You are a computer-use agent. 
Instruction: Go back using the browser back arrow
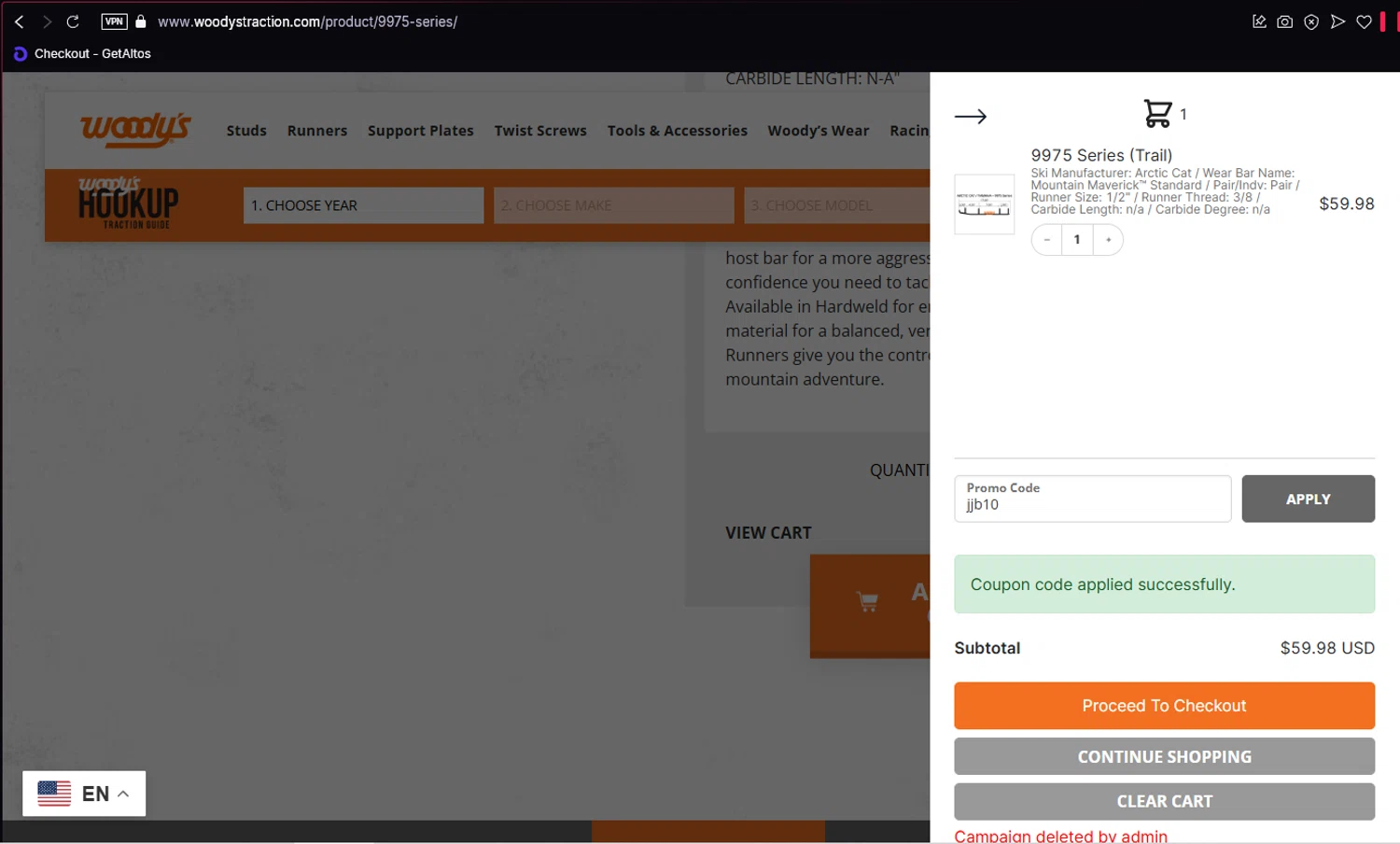coord(19,21)
